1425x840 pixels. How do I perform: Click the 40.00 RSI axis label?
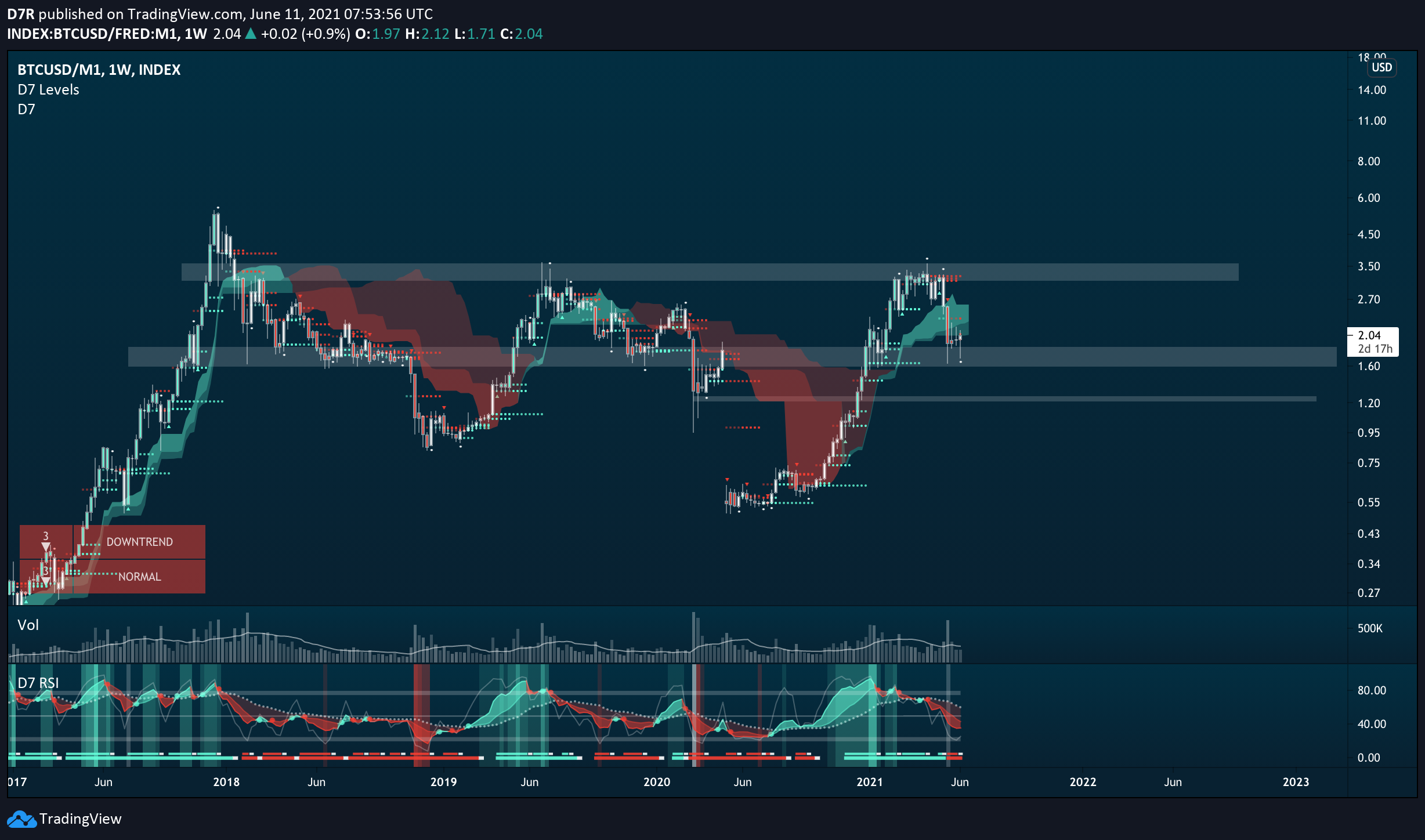(x=1372, y=724)
